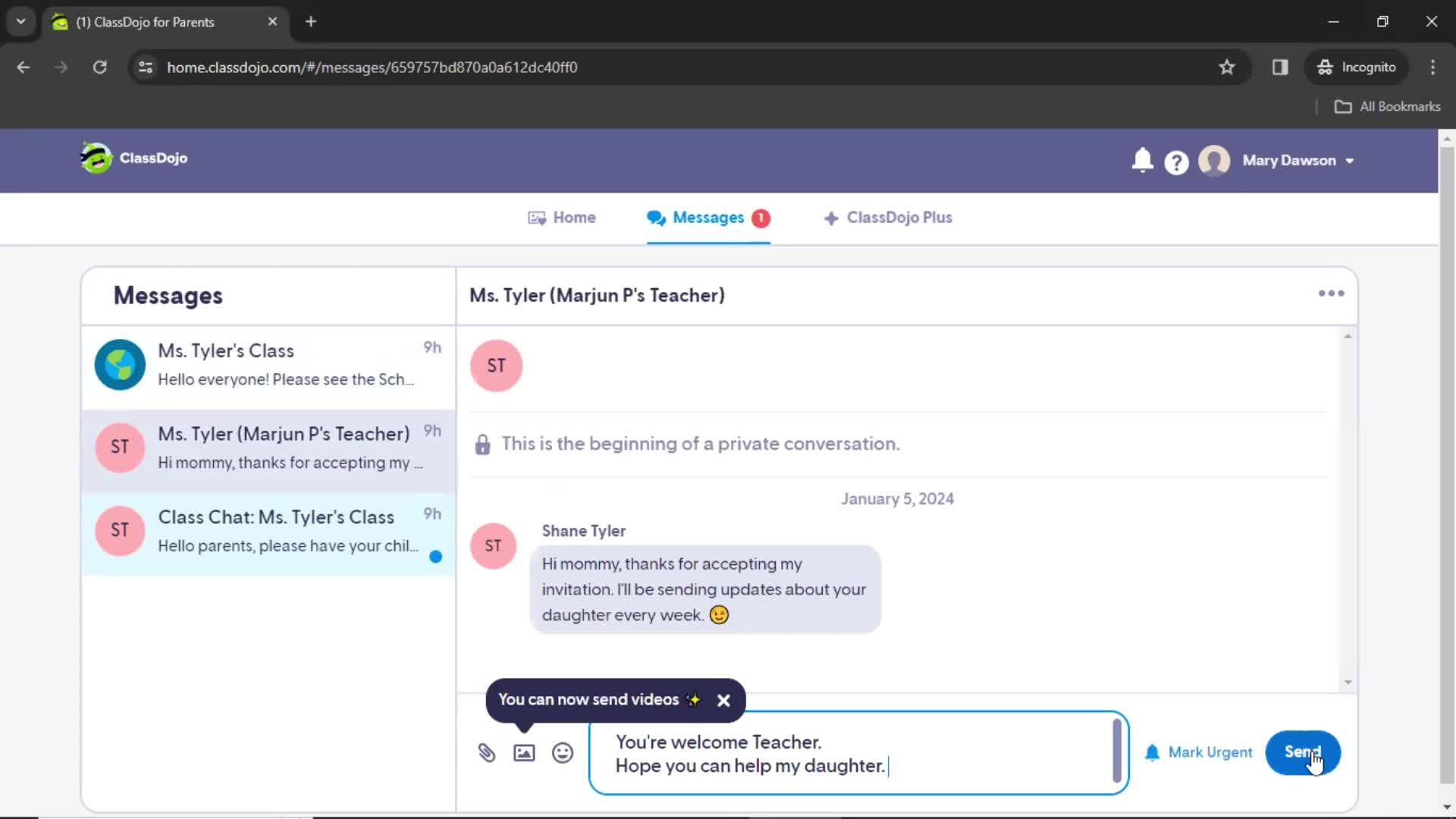Click the image upload icon

524,753
